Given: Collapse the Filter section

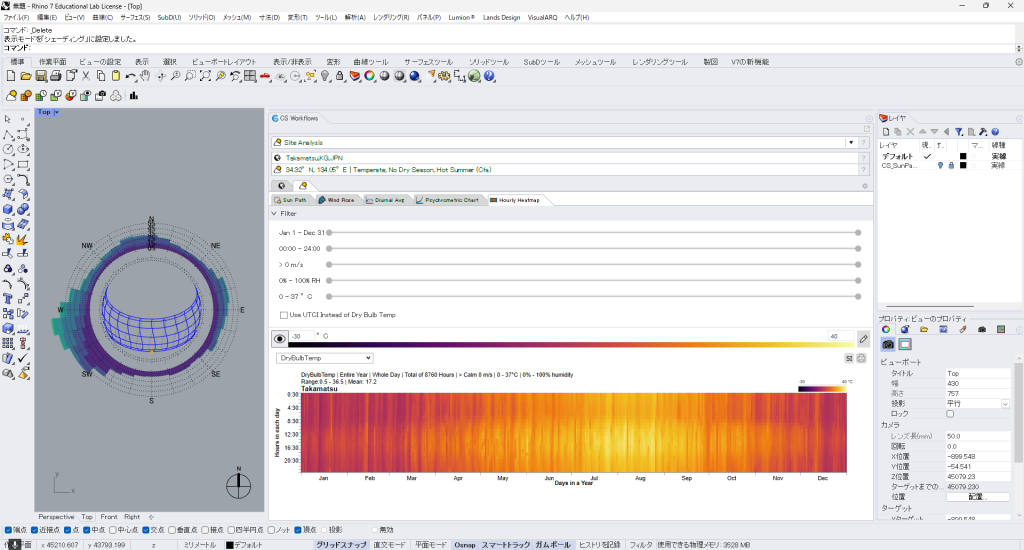Looking at the screenshot, I should tap(275, 213).
